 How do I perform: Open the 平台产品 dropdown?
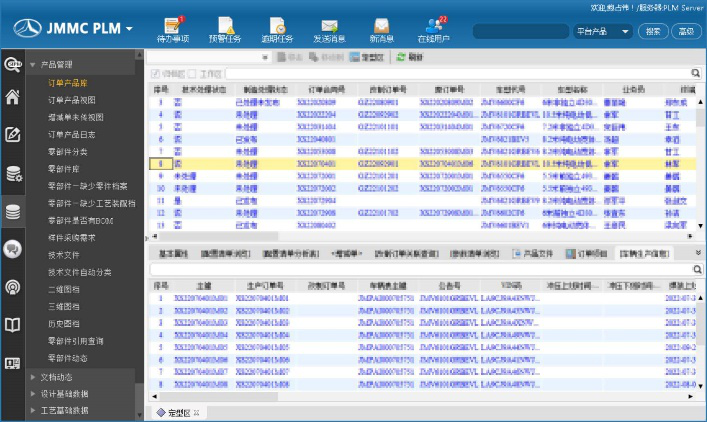coord(601,31)
